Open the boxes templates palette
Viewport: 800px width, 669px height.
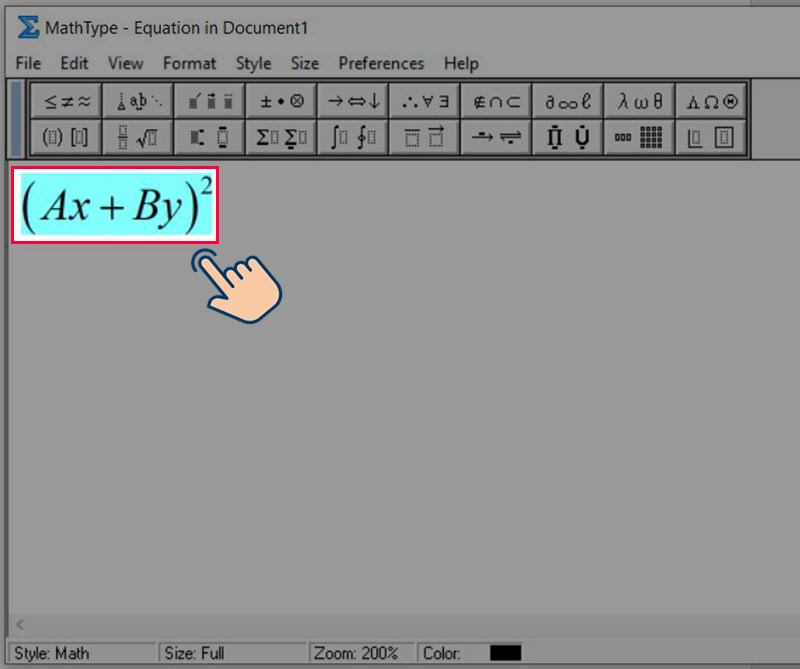pyautogui.click(x=711, y=137)
